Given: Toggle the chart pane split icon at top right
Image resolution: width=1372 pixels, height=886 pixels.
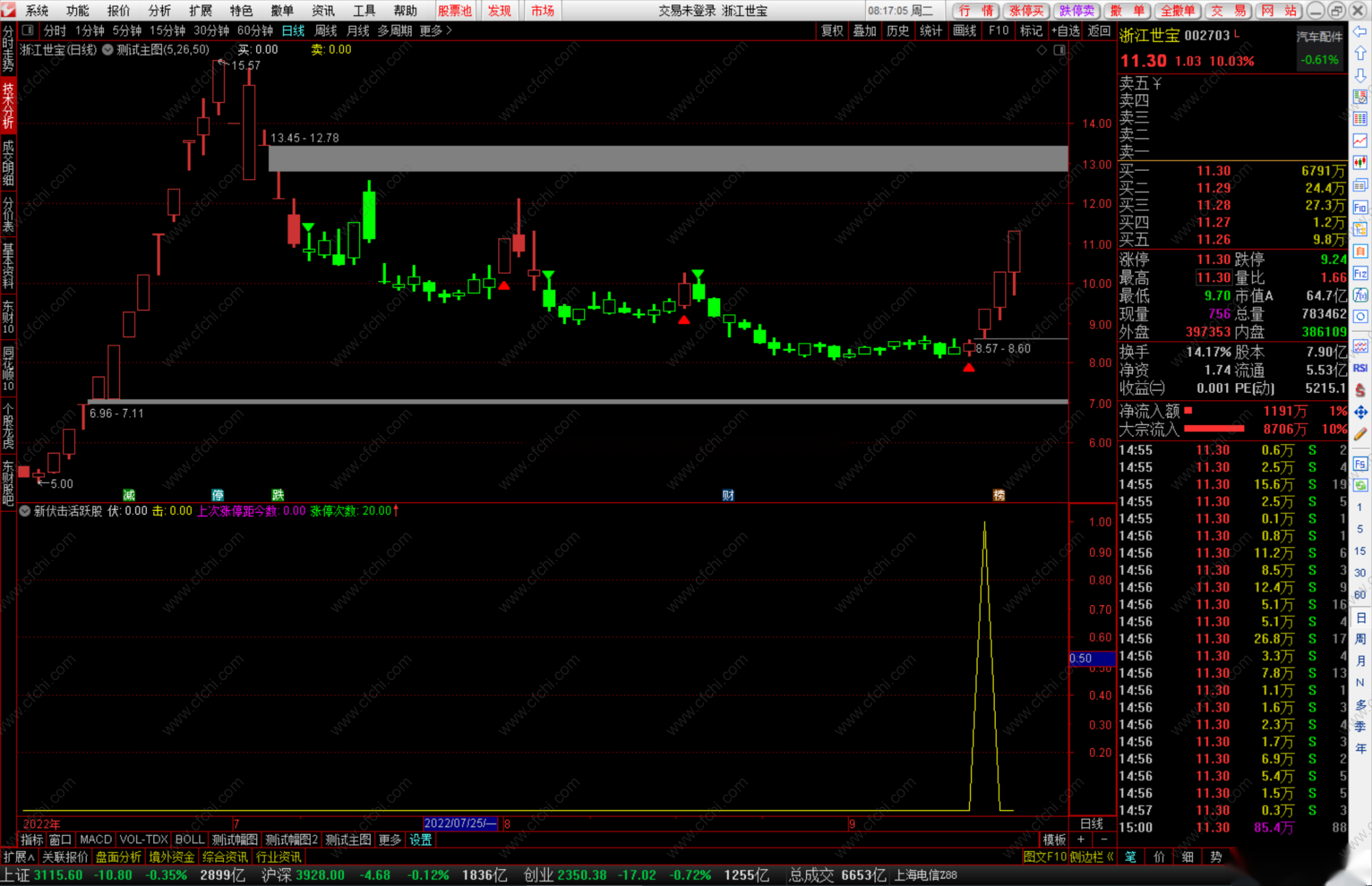Looking at the screenshot, I should point(1059,50).
